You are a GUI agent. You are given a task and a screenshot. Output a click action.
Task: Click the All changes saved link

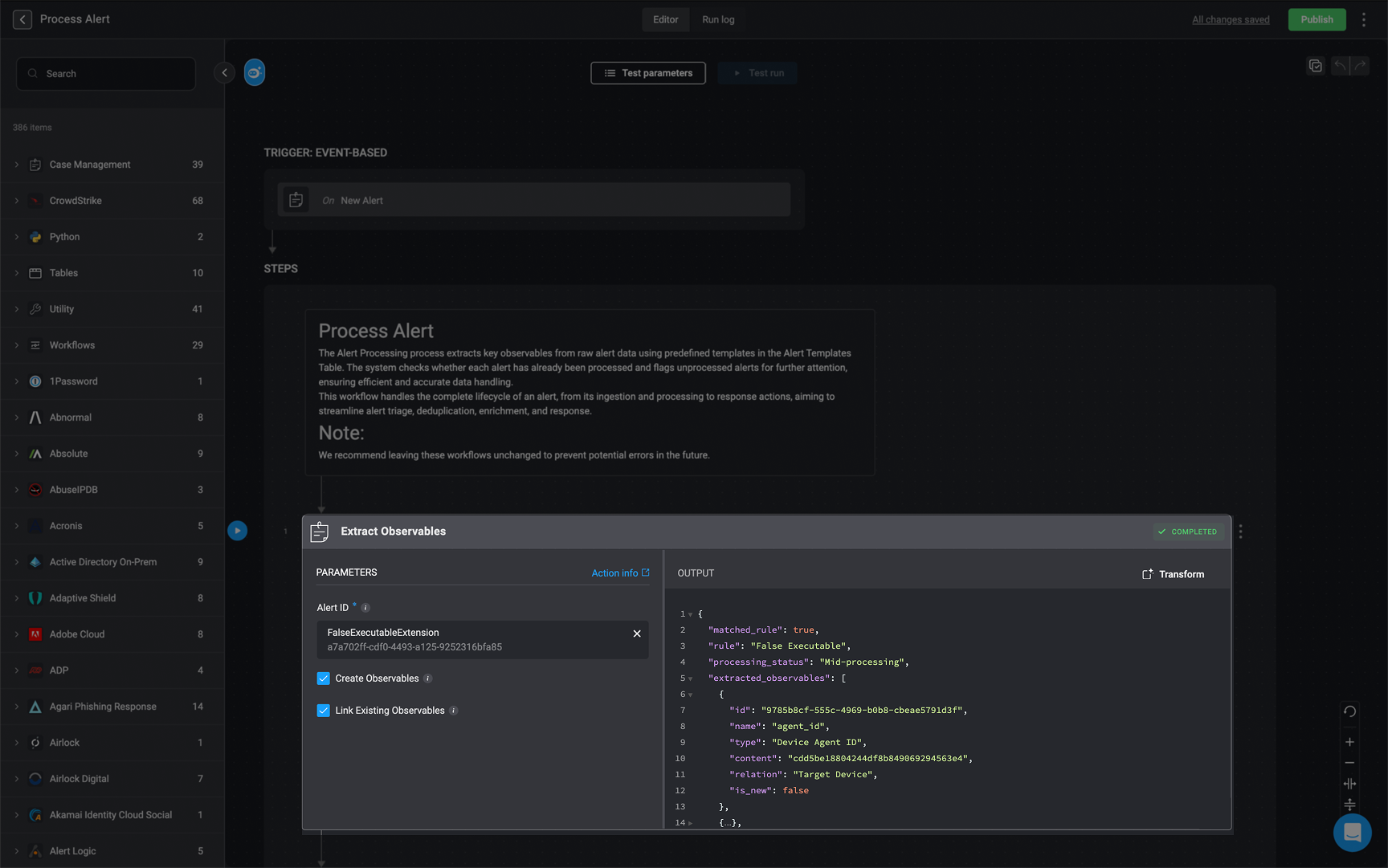(x=1231, y=19)
